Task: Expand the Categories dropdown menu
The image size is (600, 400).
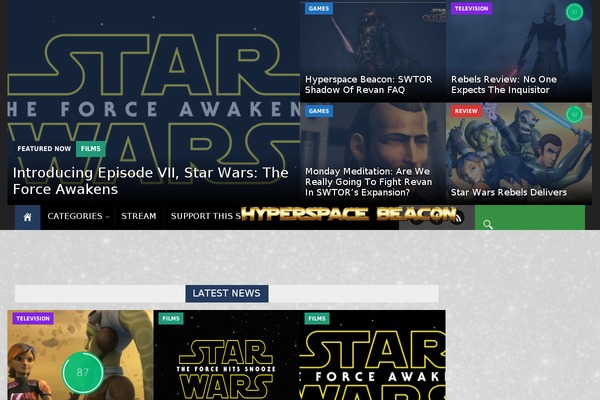Action: point(78,216)
